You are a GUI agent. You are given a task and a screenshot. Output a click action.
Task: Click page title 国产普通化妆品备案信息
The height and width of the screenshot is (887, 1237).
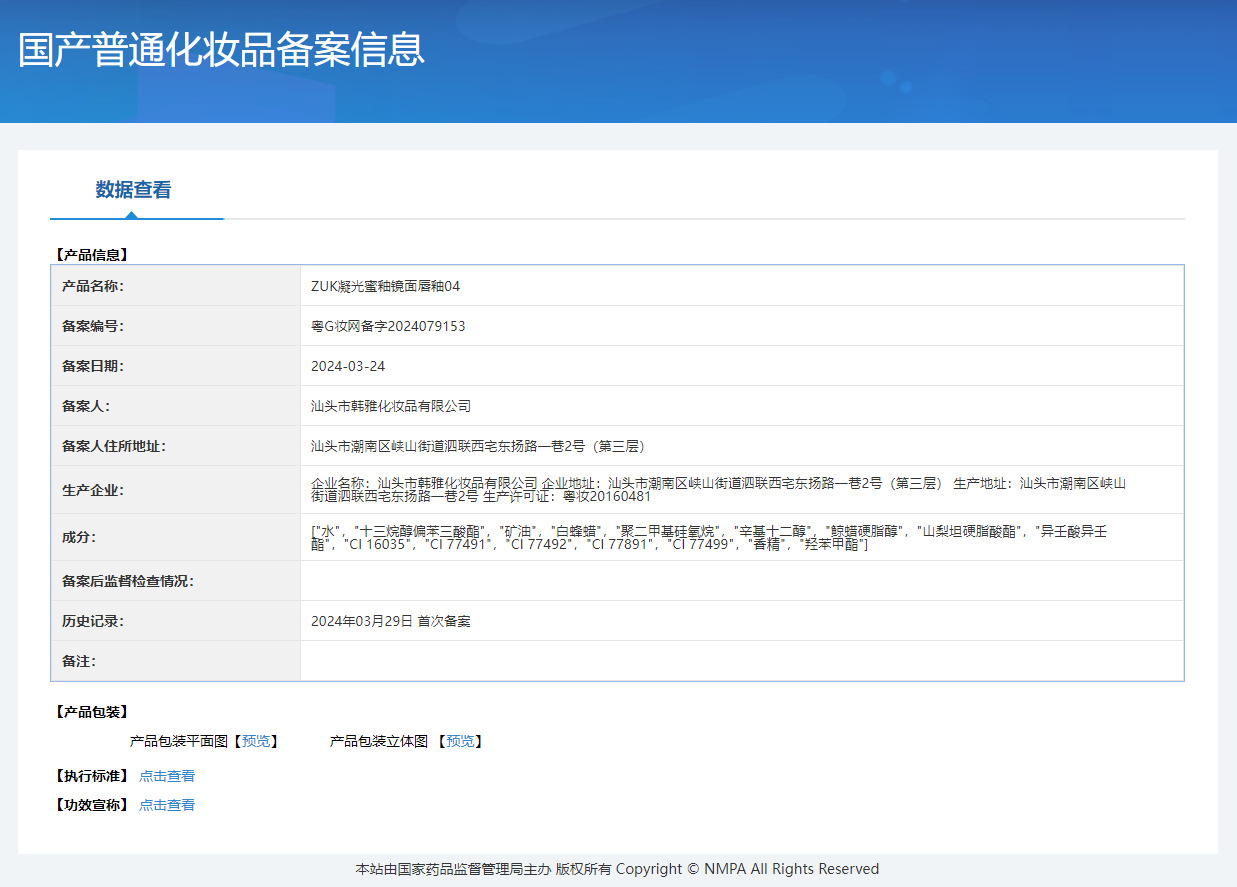(221, 50)
